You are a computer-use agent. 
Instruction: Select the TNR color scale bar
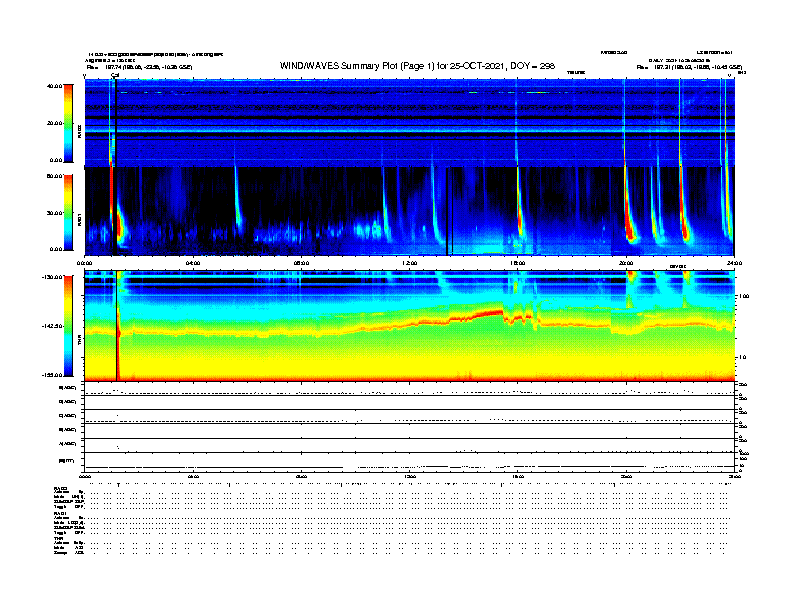[x=68, y=326]
